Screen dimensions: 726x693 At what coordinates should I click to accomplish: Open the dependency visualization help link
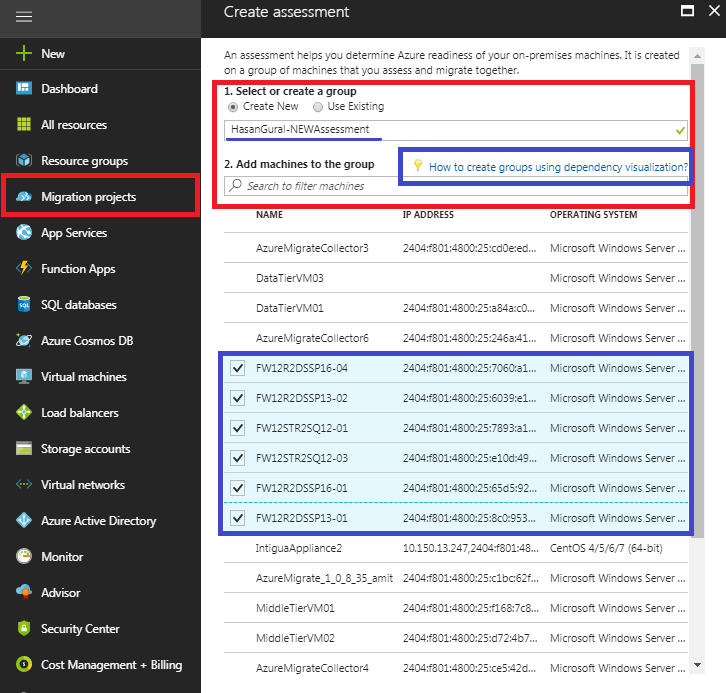pyautogui.click(x=558, y=167)
